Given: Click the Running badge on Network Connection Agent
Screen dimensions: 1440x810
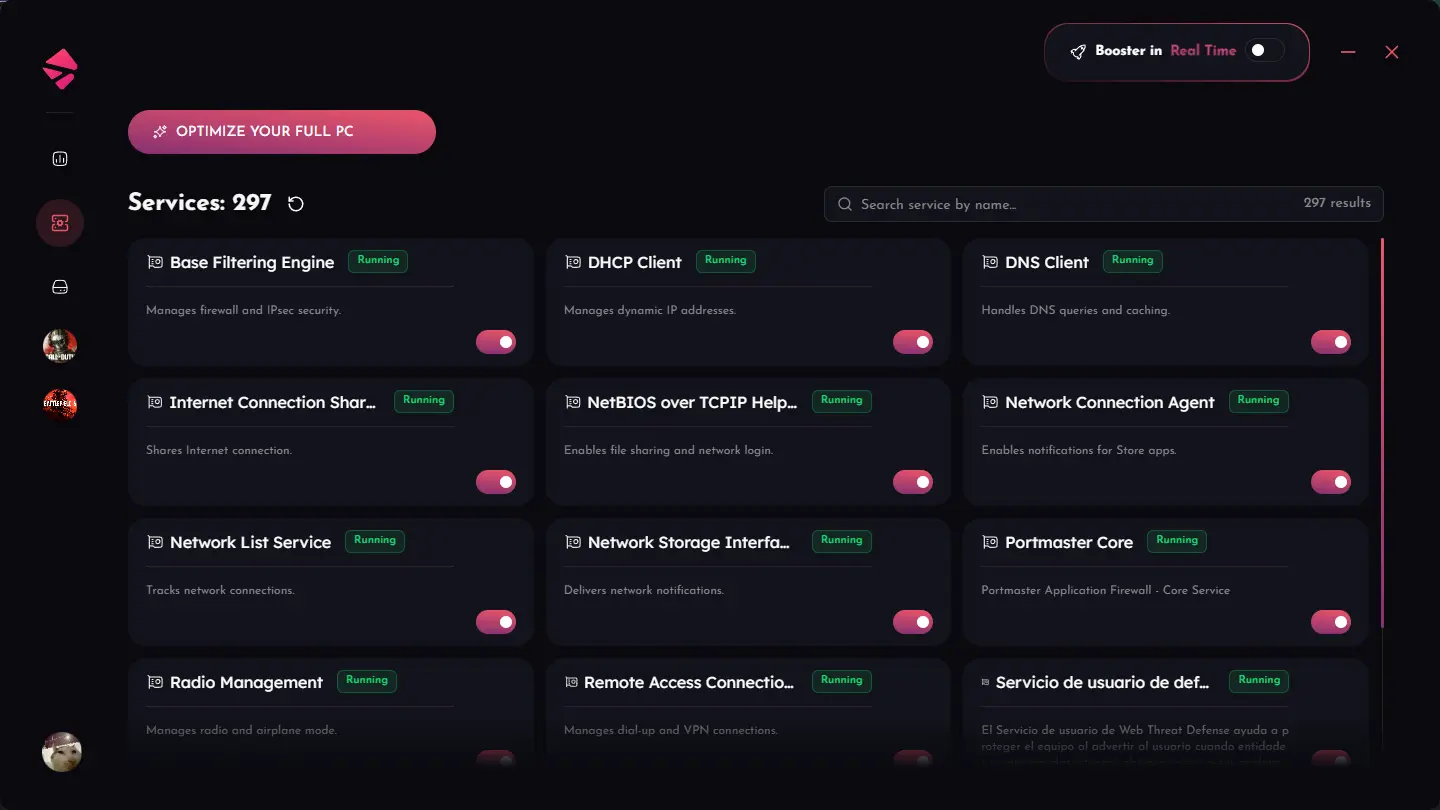Looking at the screenshot, I should click(1258, 400).
